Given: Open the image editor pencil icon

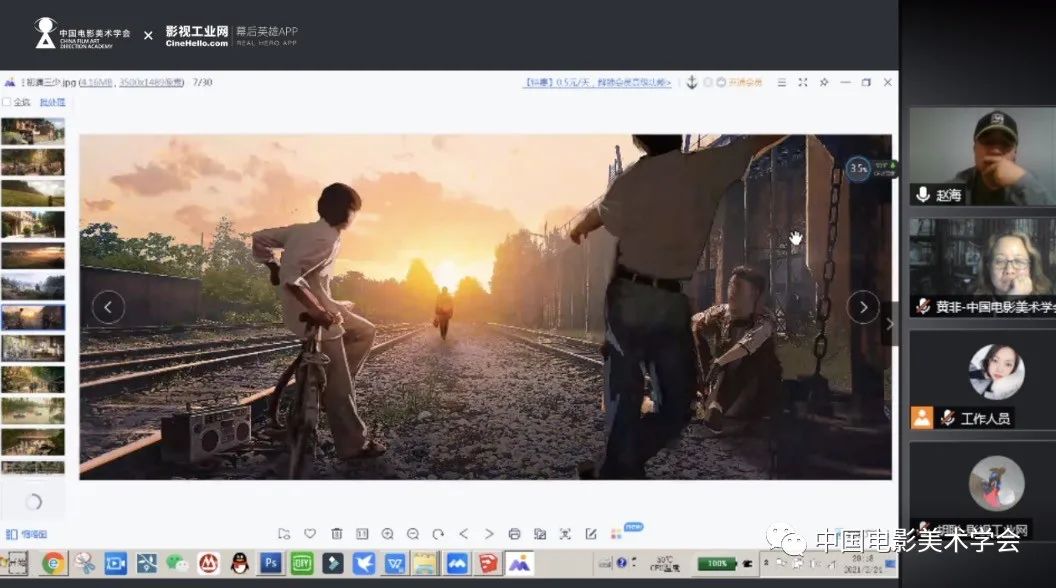Looking at the screenshot, I should pyautogui.click(x=591, y=534).
